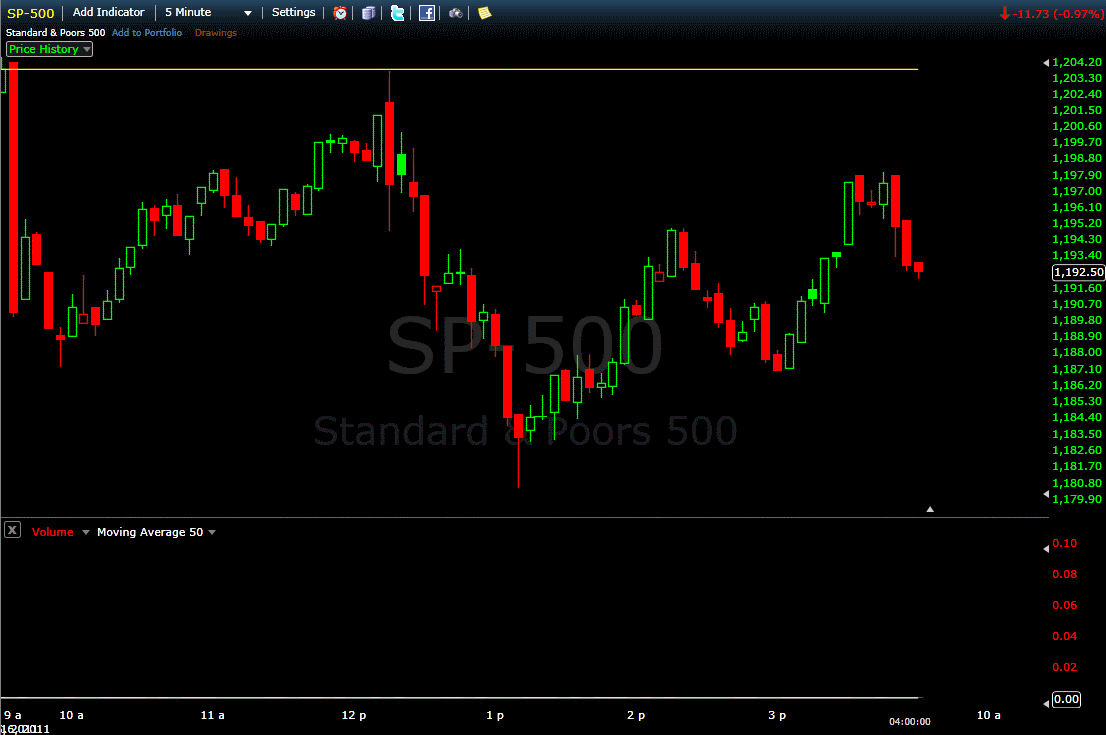Click the SP-500 ticker symbol
The image size is (1106, 735).
click(30, 13)
